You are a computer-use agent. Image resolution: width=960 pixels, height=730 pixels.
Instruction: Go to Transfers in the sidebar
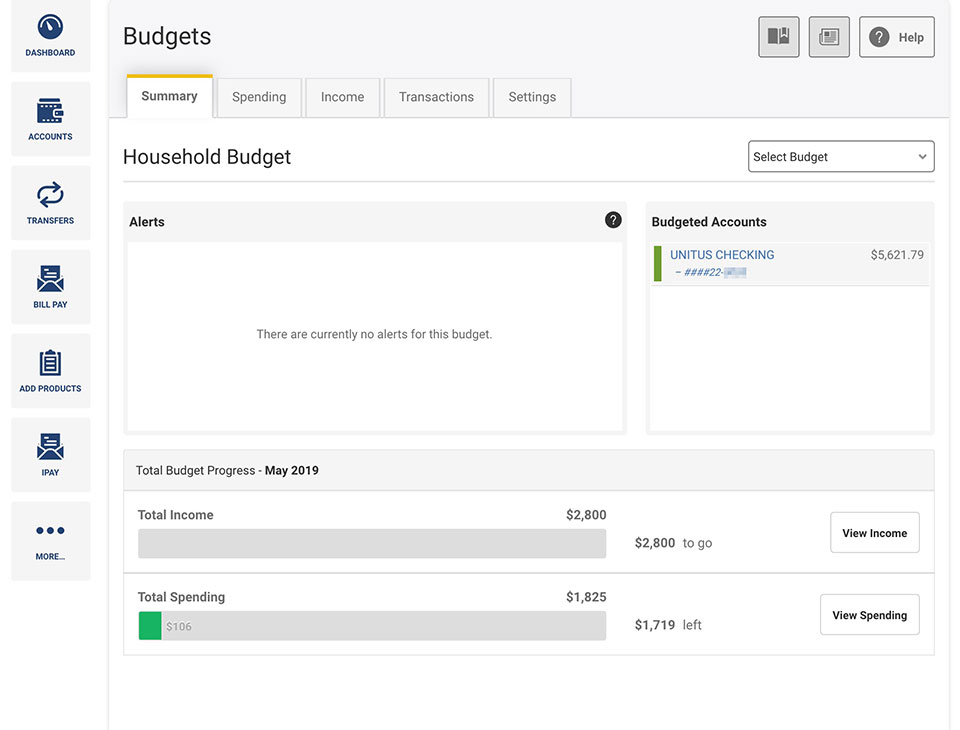[x=50, y=203]
